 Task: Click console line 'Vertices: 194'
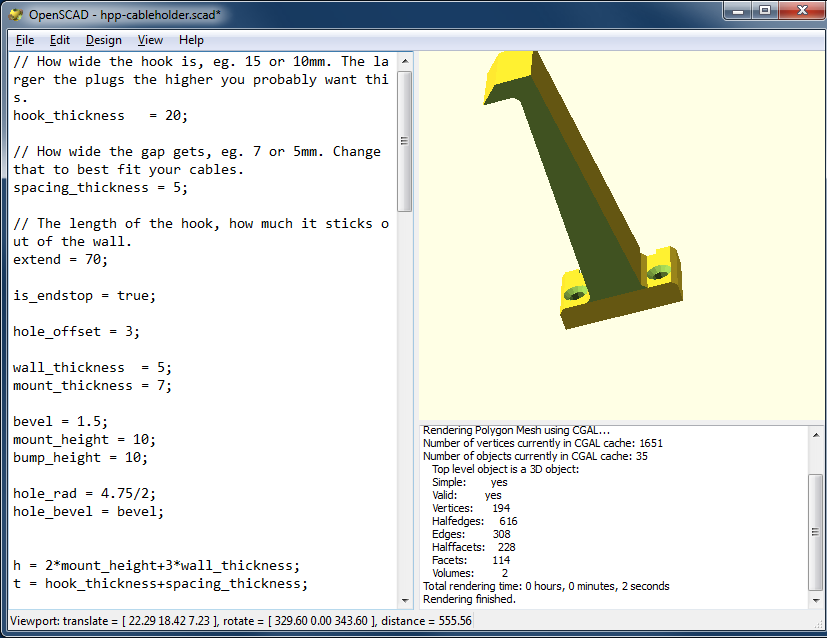pos(471,508)
